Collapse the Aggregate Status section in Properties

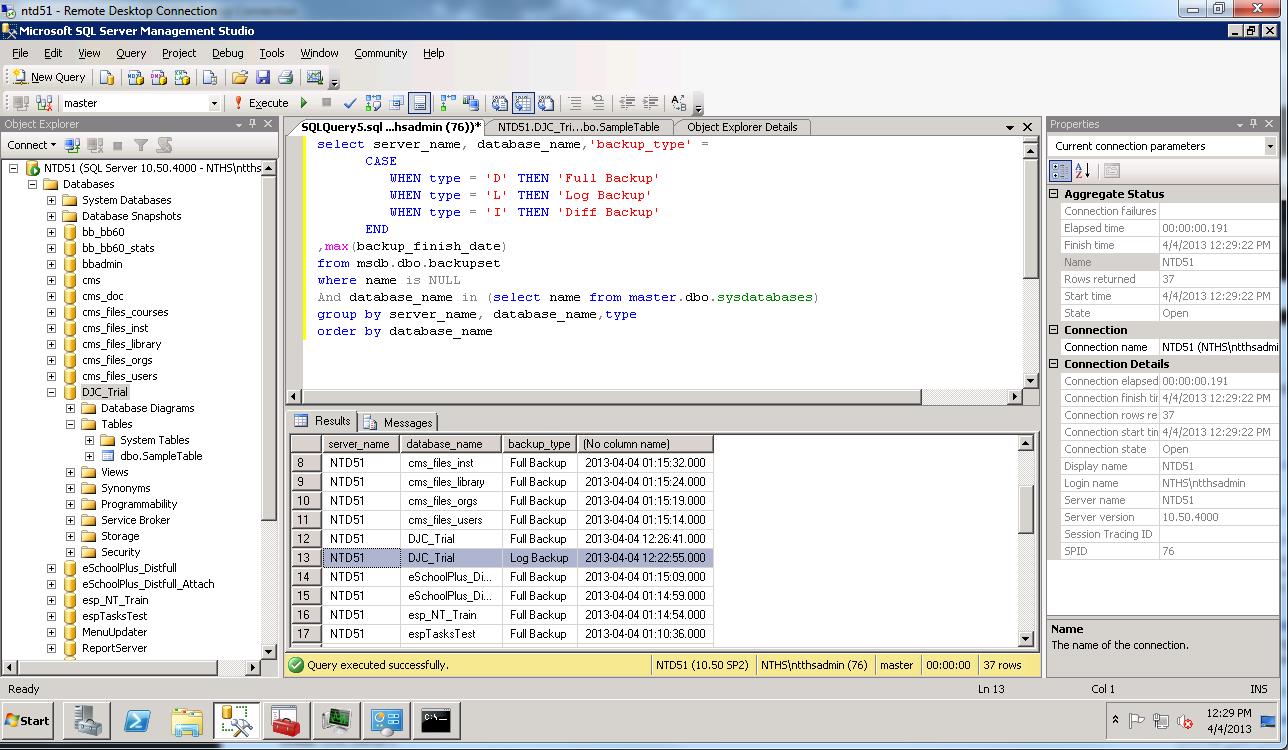click(x=1054, y=194)
